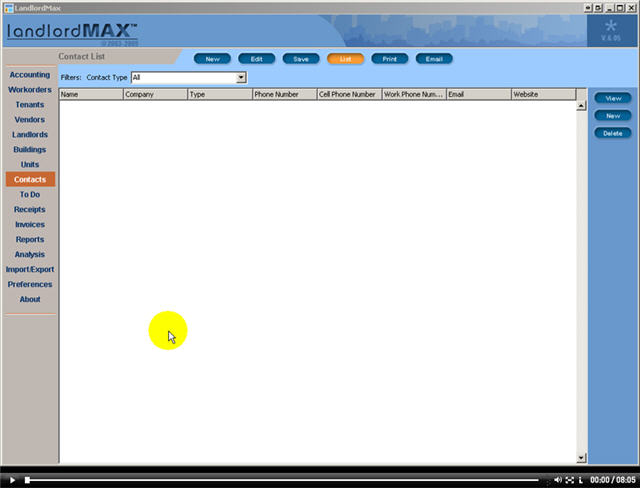640x488 pixels.
Task: Sort by the Company column header
Action: 156,94
